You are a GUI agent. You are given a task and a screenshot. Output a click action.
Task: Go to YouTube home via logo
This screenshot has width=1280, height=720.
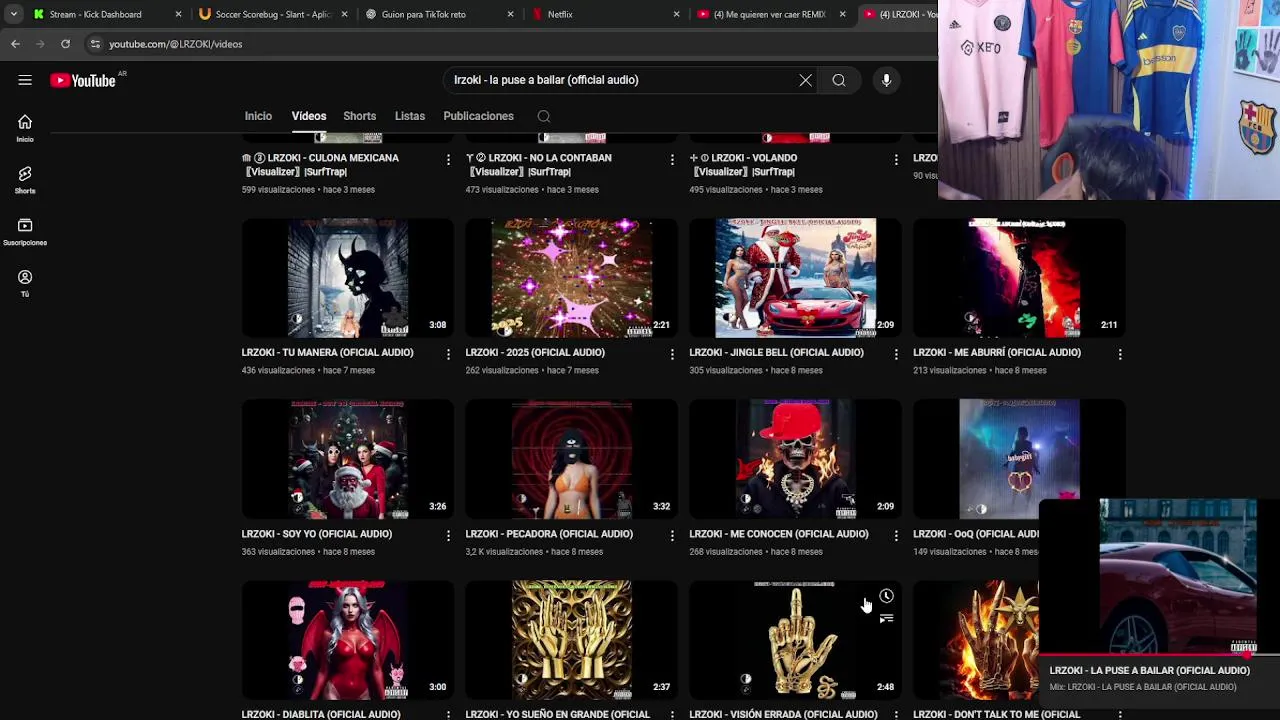(x=83, y=80)
